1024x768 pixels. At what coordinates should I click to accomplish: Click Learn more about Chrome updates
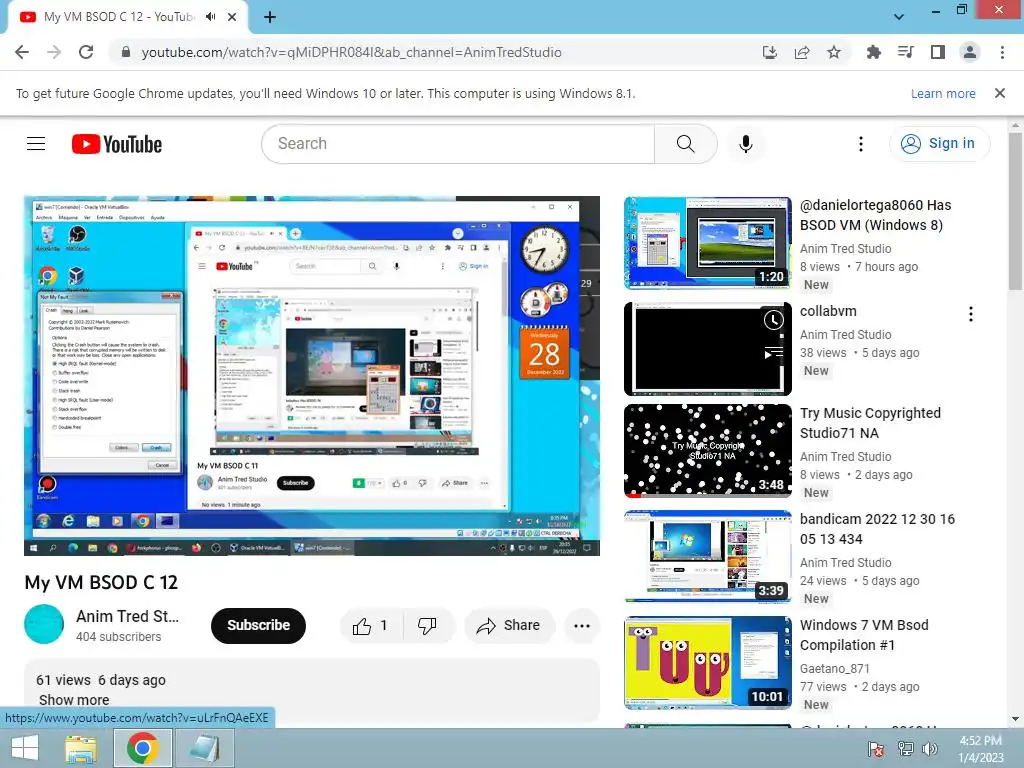(x=943, y=93)
